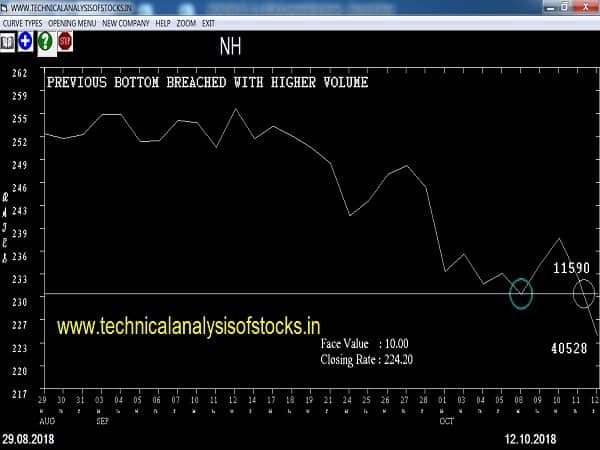600x450 pixels.
Task: Open the Curve Types menu
Action: (x=21, y=22)
